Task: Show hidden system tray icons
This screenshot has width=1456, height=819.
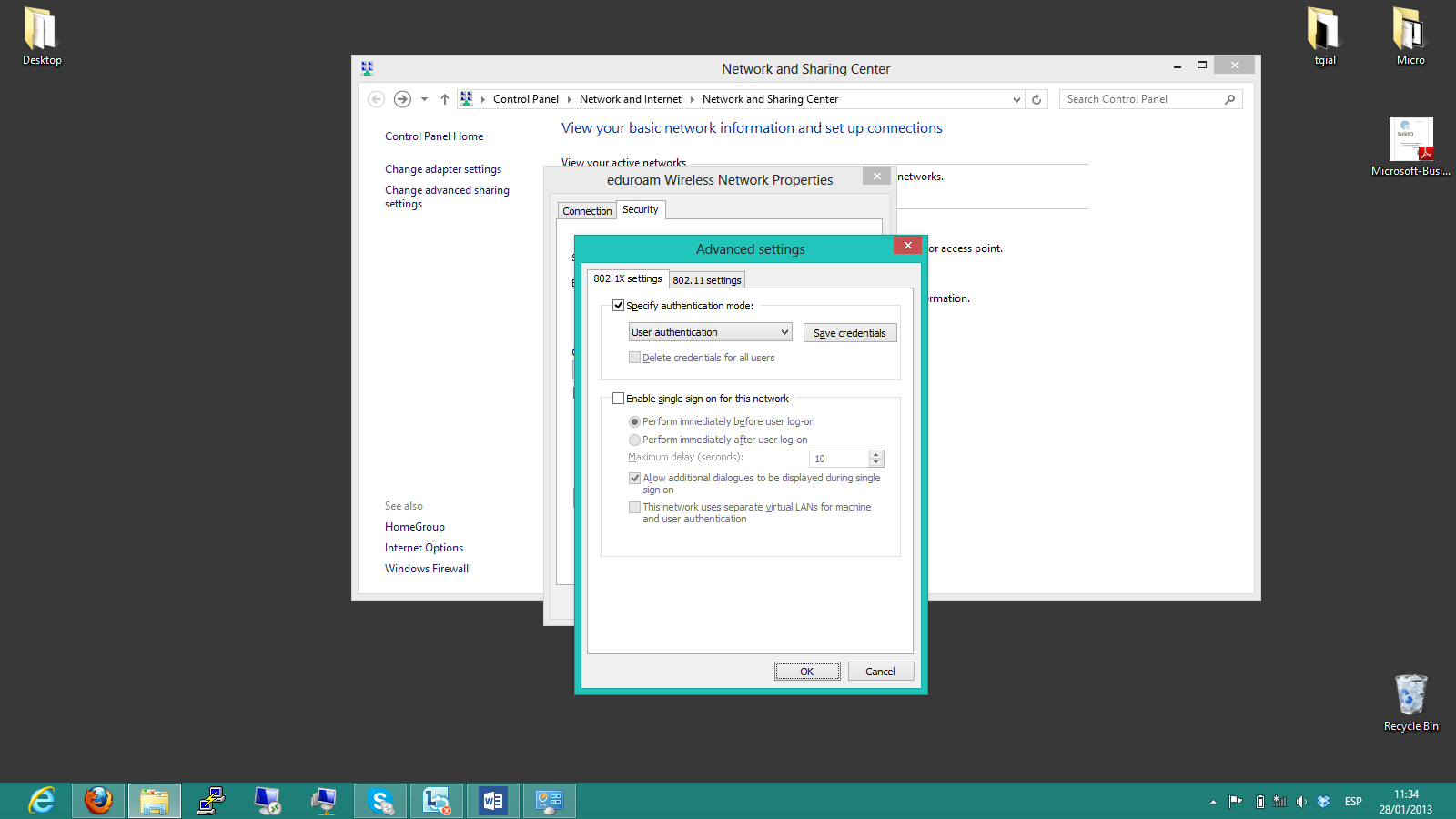Action: [x=1213, y=802]
